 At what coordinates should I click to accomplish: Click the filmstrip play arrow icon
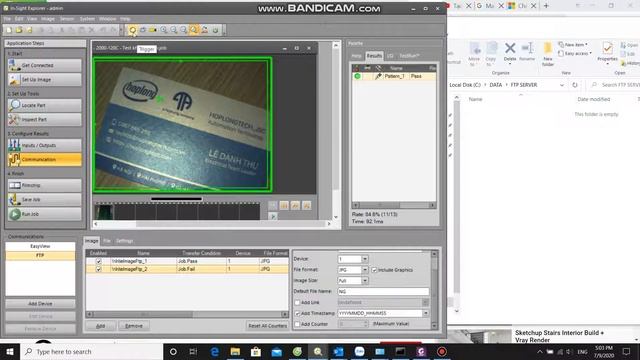pos(273,216)
